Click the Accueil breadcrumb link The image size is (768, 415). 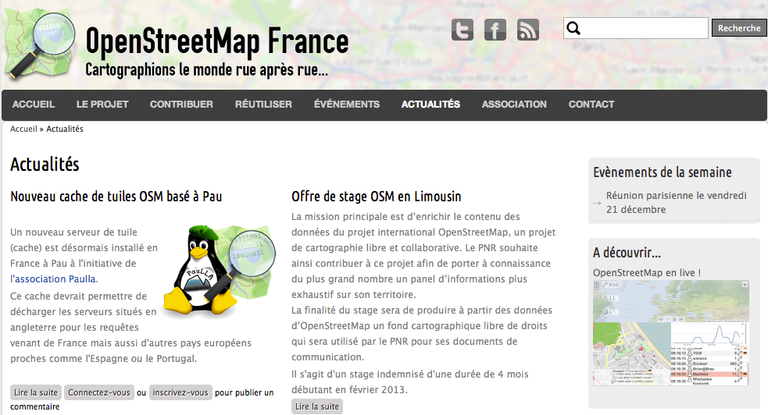(23, 129)
